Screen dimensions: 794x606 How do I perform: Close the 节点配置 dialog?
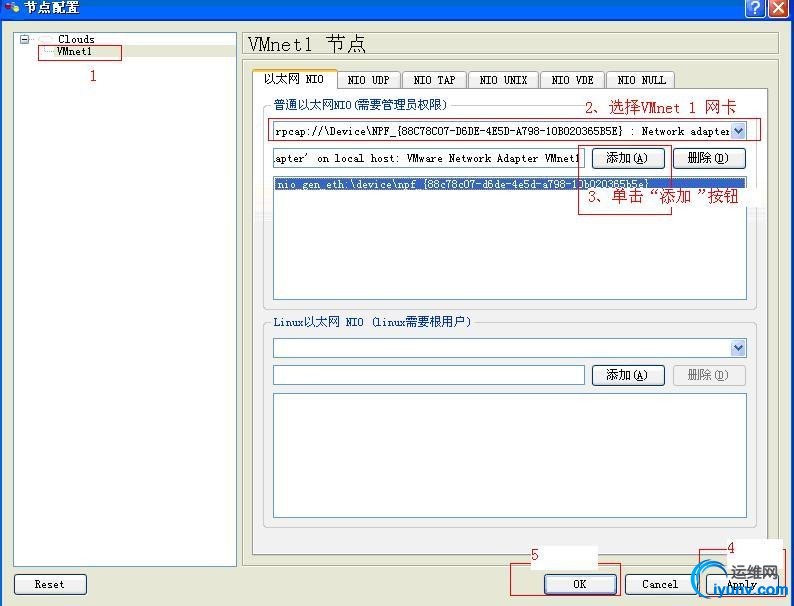778,8
